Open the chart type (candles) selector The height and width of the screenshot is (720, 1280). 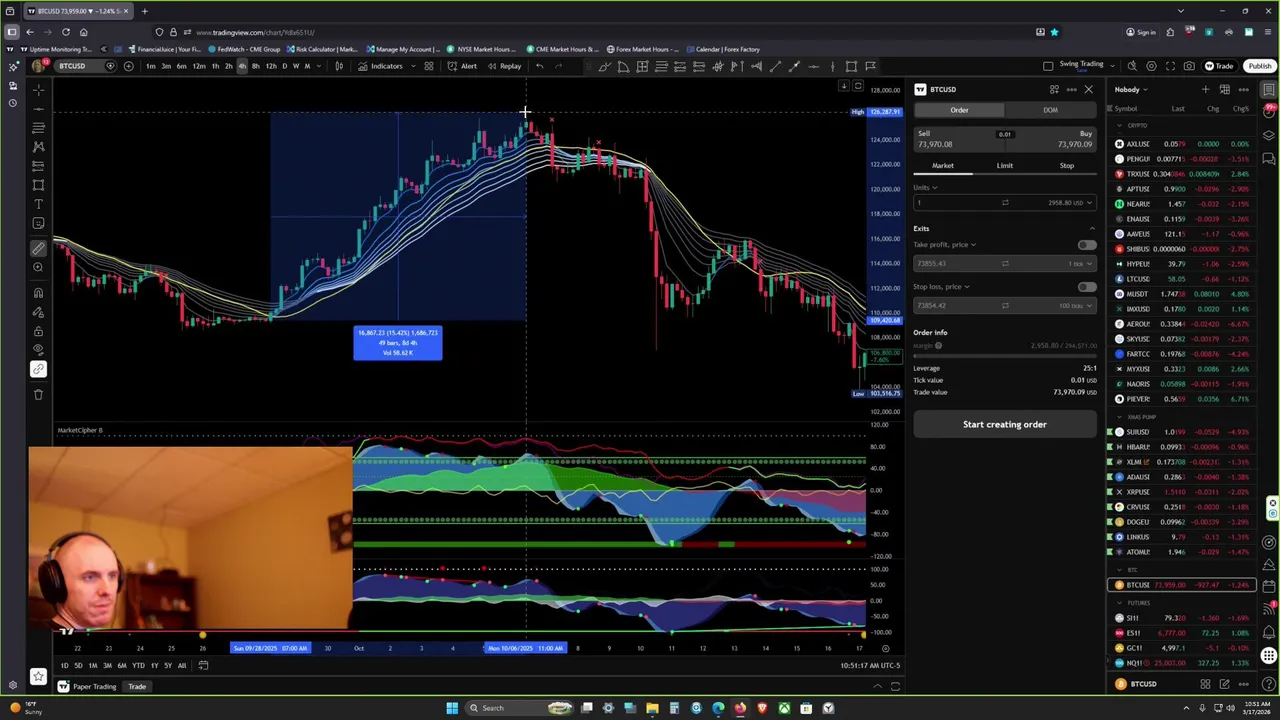(339, 66)
